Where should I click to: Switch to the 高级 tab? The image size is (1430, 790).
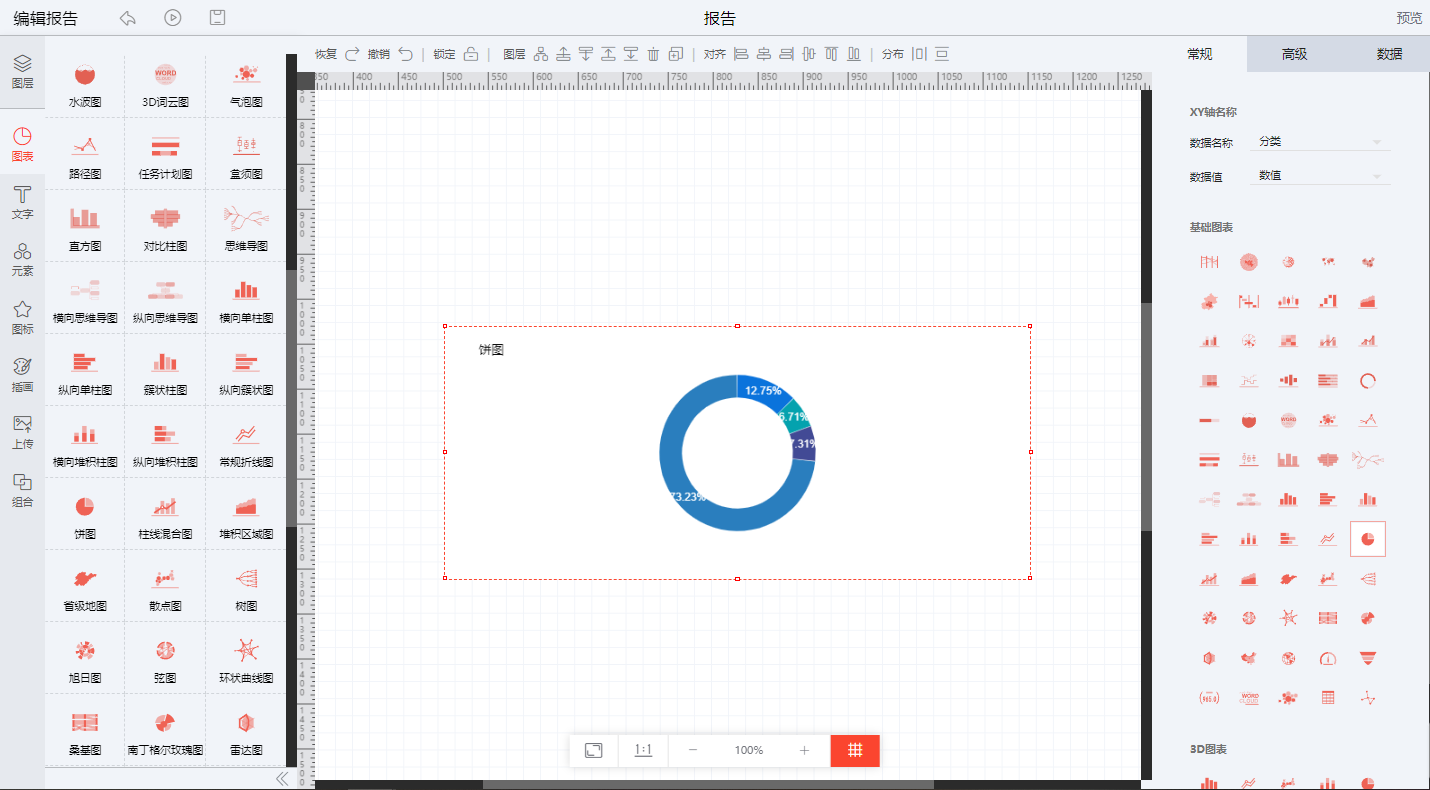tap(1294, 54)
